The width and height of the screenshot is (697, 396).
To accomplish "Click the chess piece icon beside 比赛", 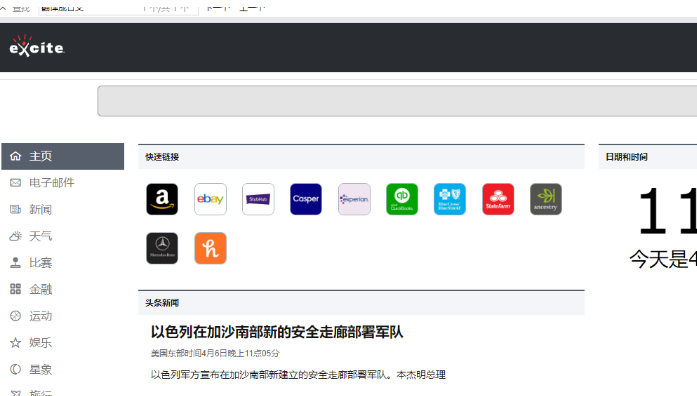I will tap(16, 263).
